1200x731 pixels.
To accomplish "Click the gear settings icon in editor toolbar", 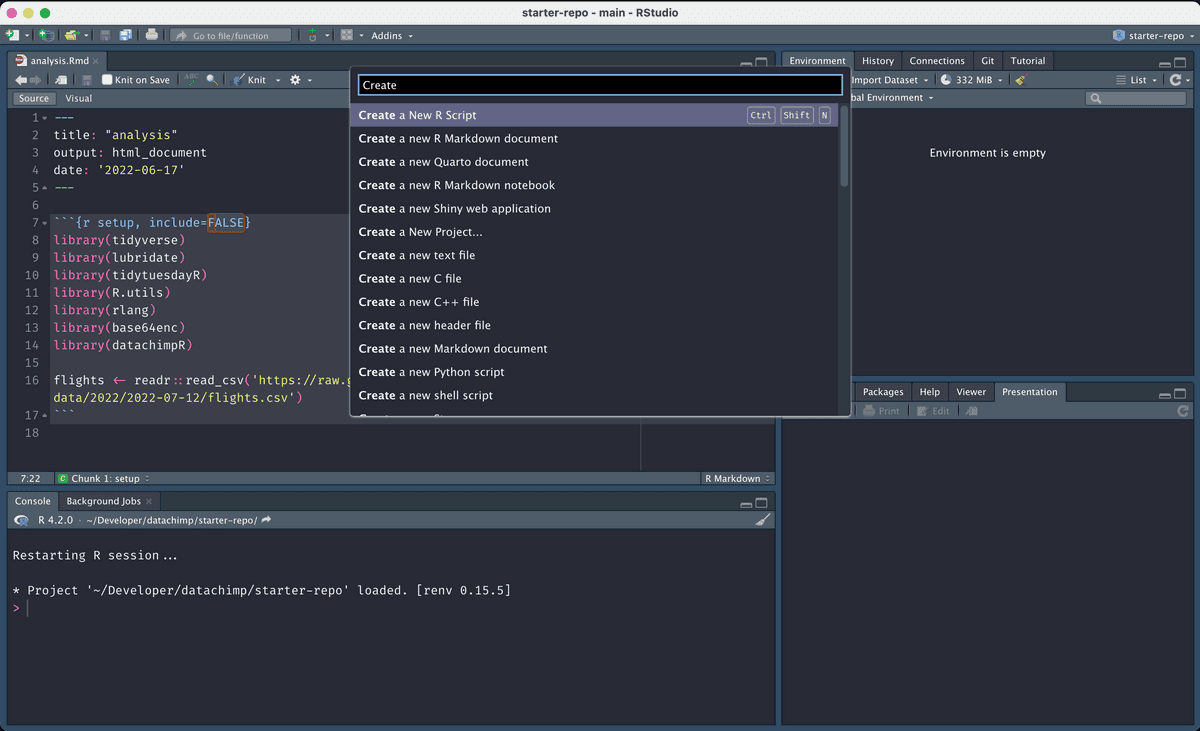I will pos(295,80).
